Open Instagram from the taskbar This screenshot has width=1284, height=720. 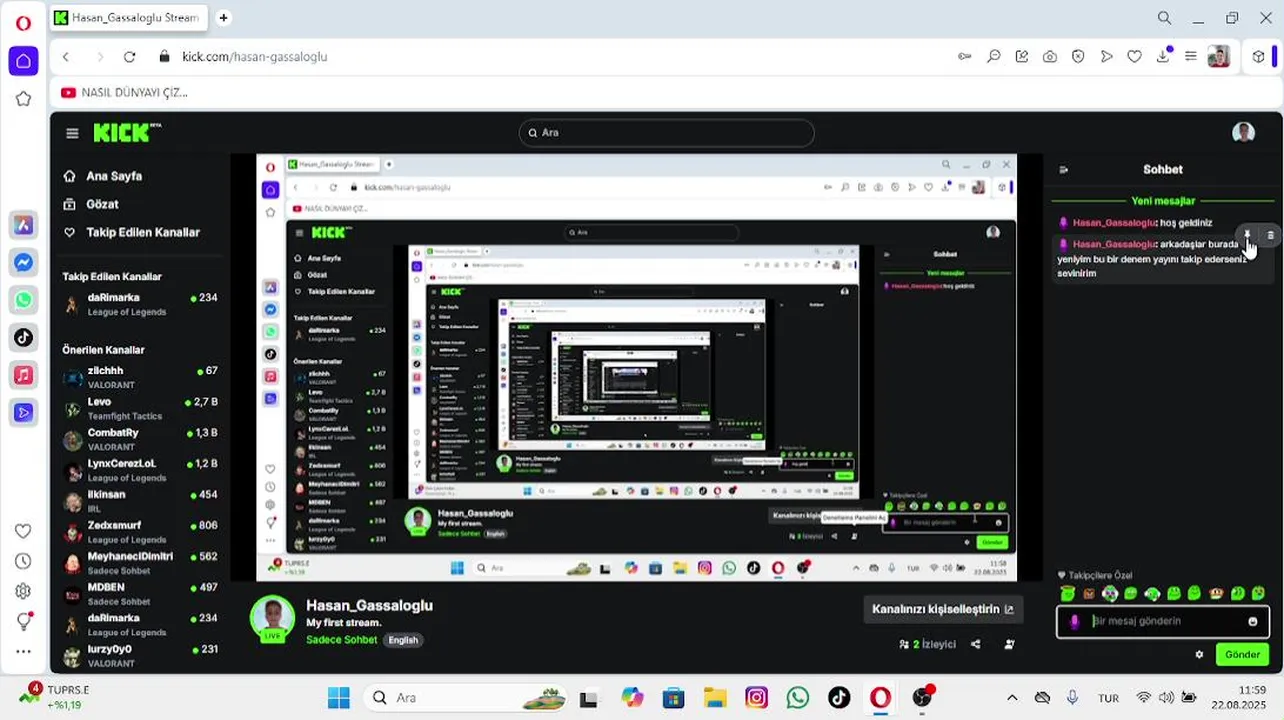coord(756,698)
